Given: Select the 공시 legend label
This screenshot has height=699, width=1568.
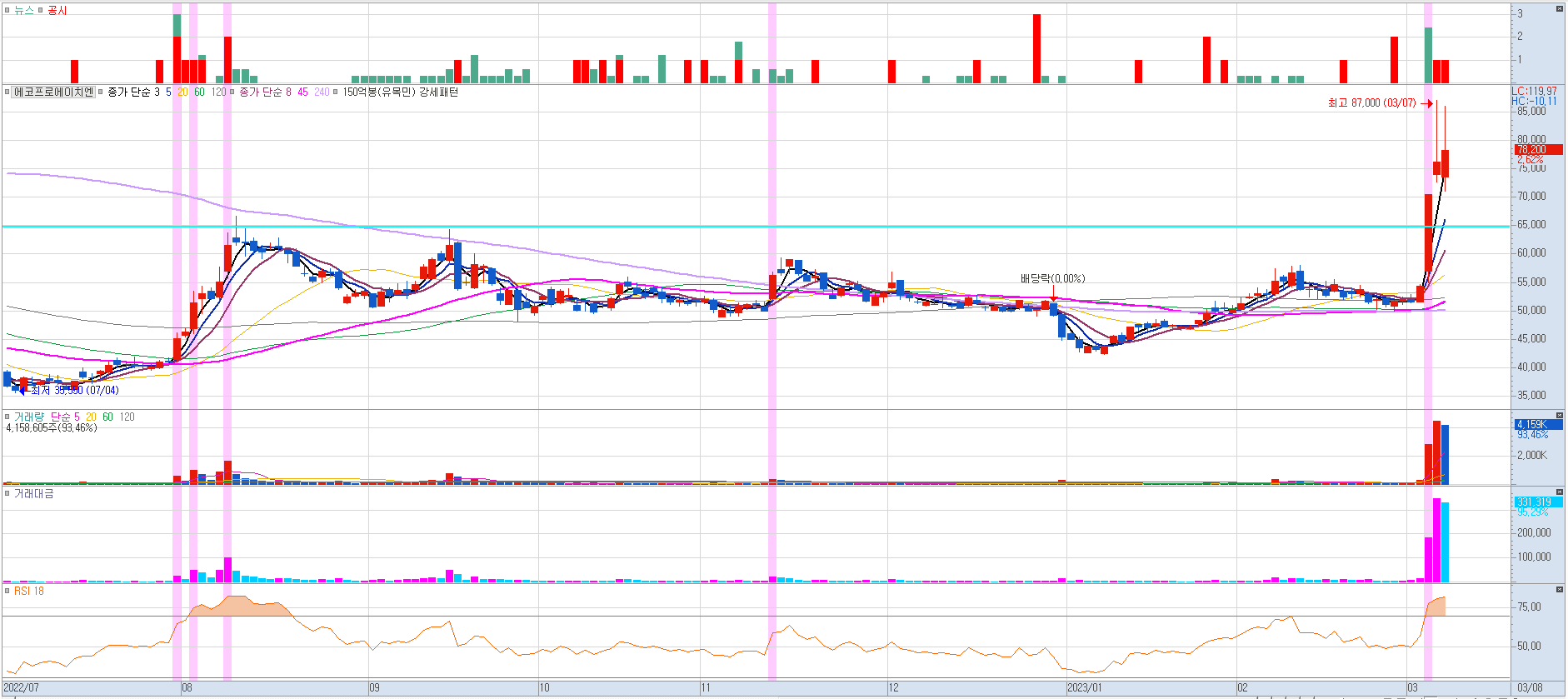Looking at the screenshot, I should (x=57, y=10).
